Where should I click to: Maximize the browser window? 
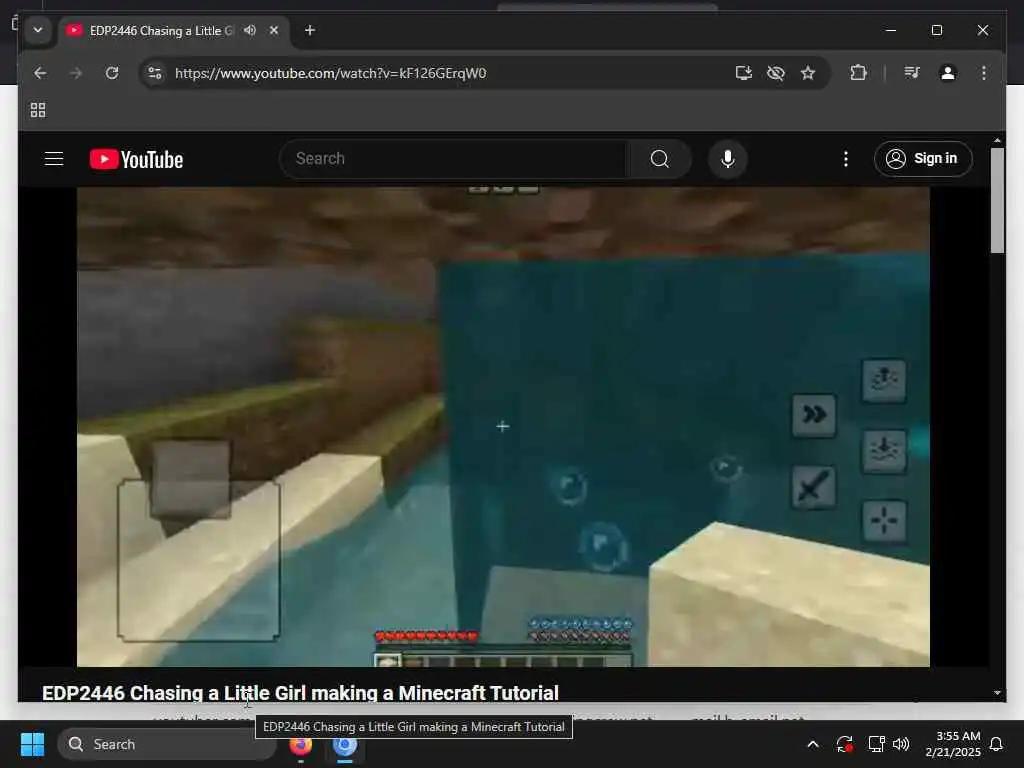tap(936, 30)
